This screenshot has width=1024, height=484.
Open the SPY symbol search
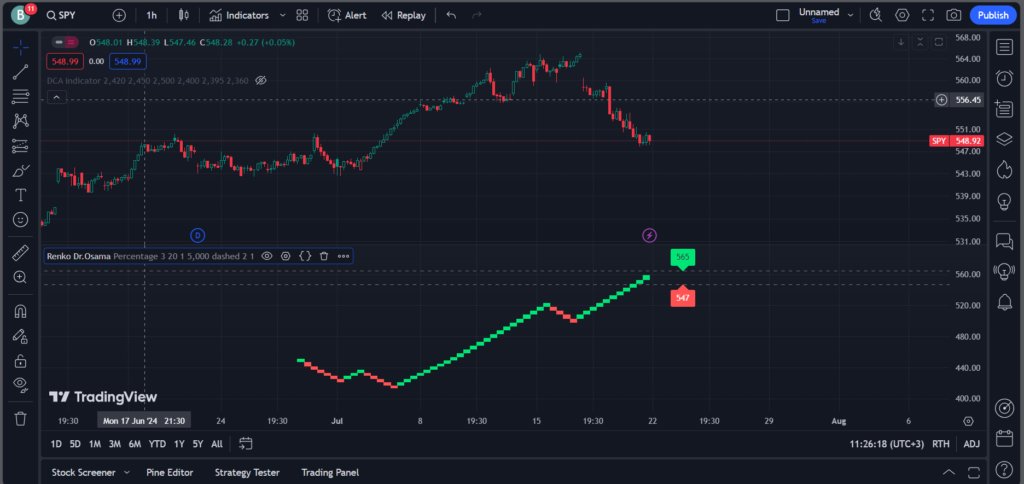coord(61,15)
